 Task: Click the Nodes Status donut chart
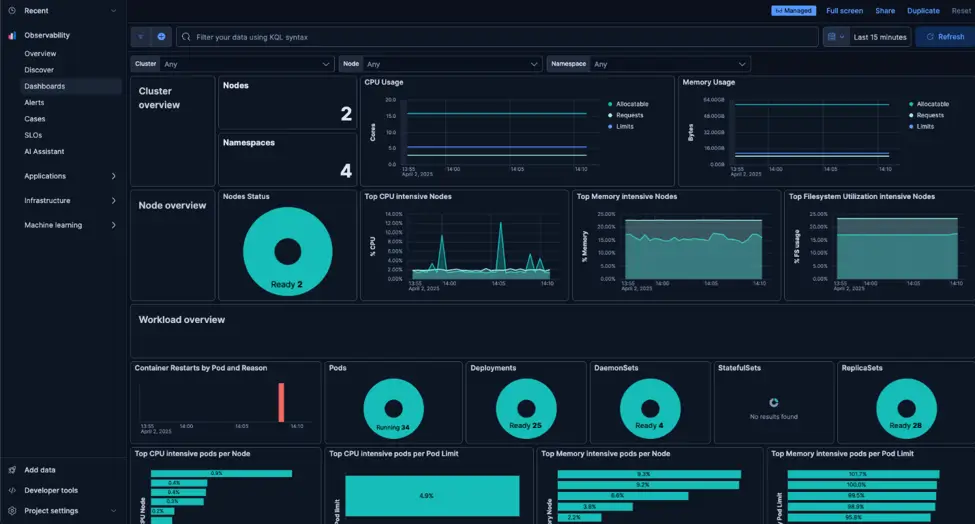287,251
